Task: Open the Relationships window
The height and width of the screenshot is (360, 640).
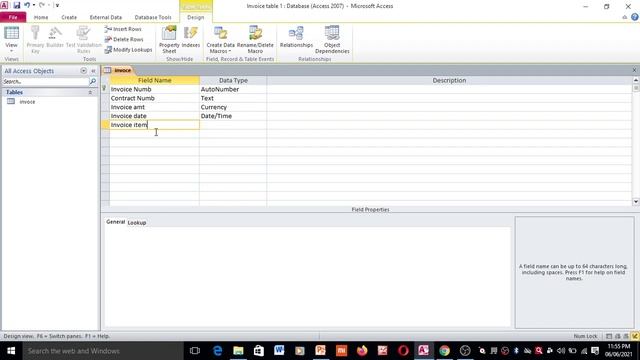Action: point(296,37)
